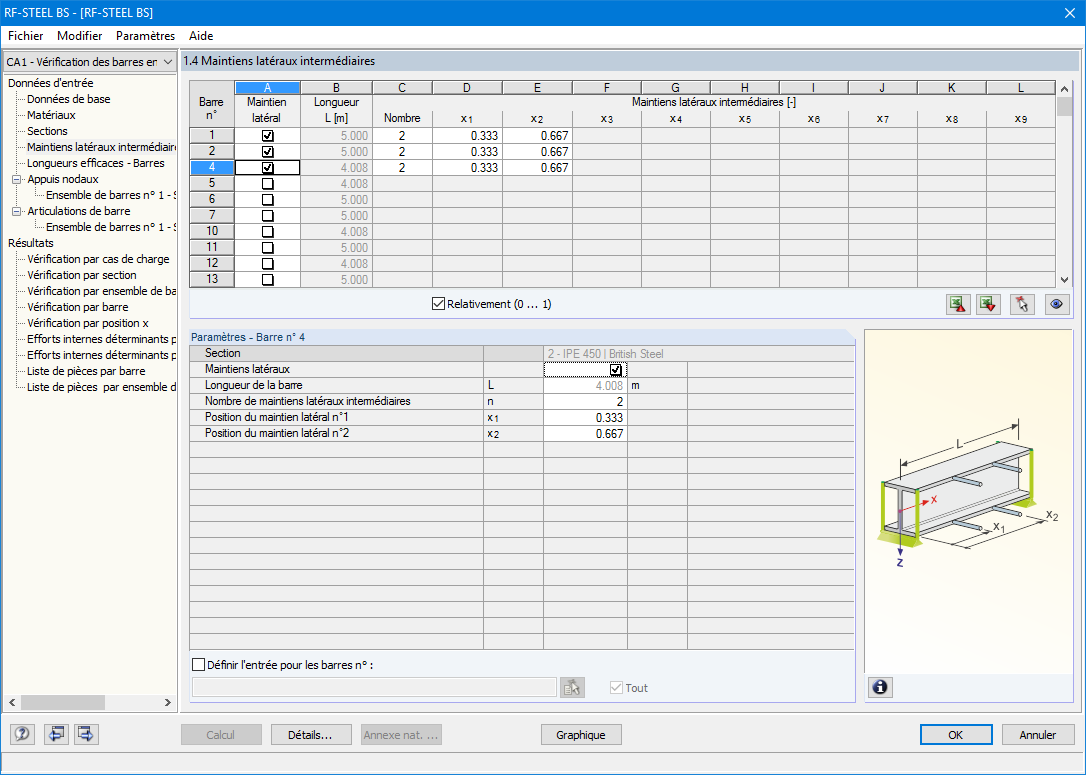Select Données de base in tree
This screenshot has width=1086, height=775.
tap(69, 99)
